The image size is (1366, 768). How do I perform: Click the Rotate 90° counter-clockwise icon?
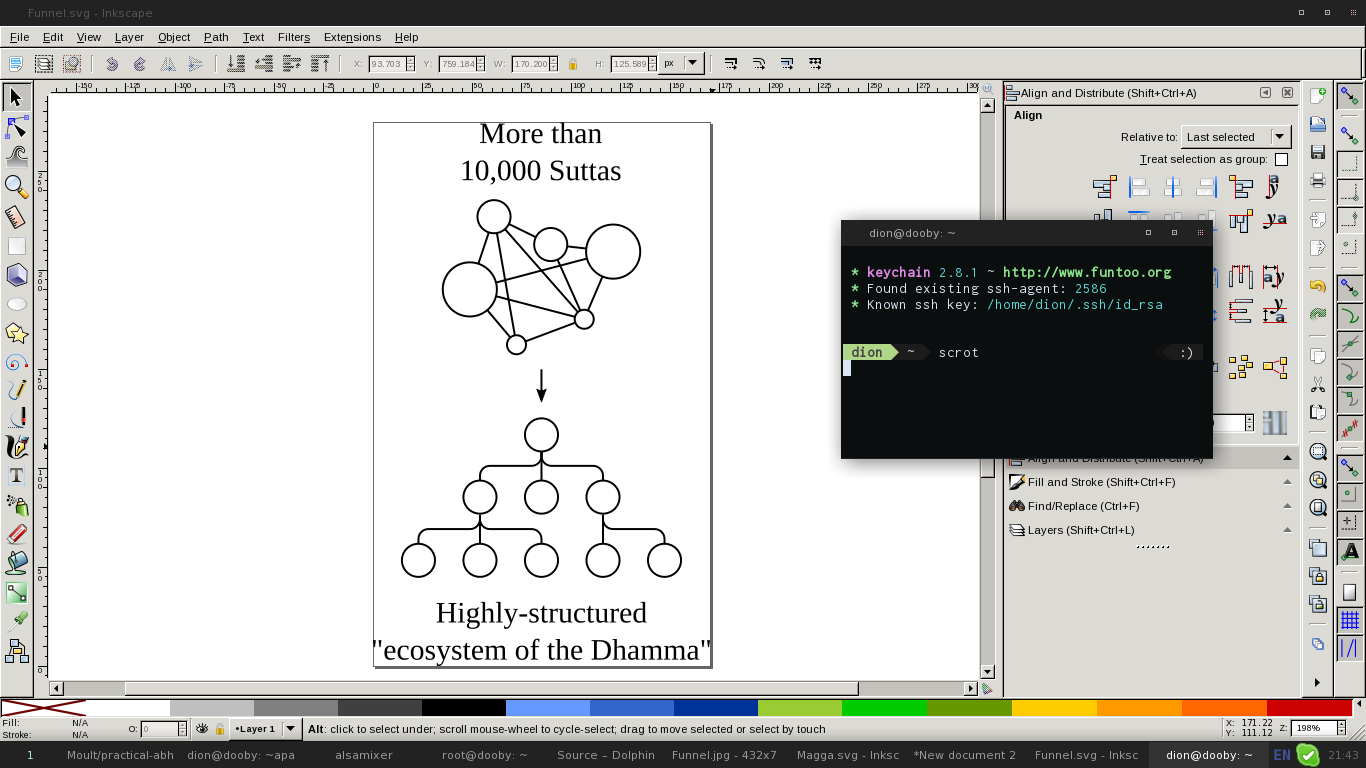[112, 64]
